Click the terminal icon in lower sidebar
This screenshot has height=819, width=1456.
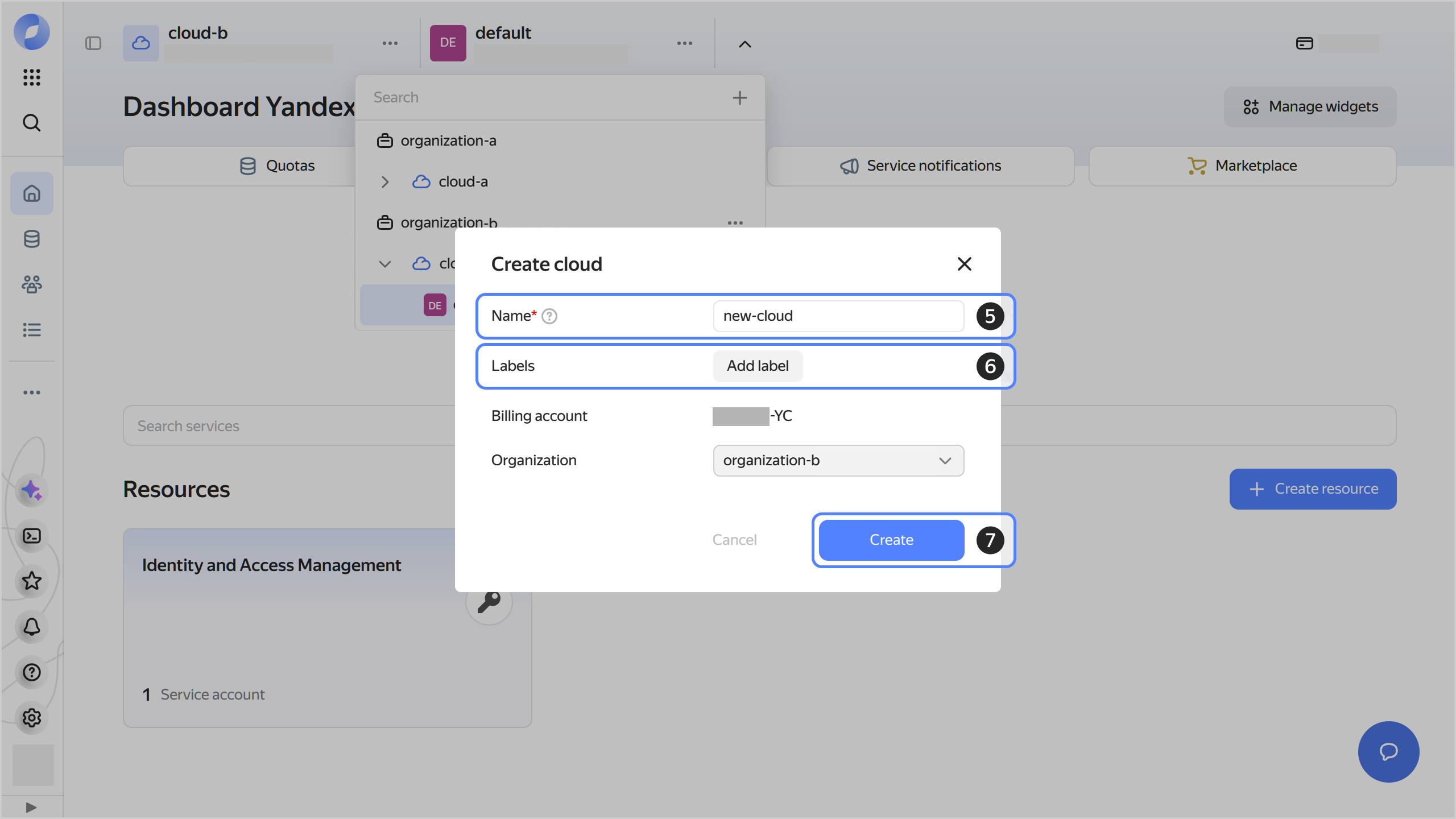click(x=32, y=536)
